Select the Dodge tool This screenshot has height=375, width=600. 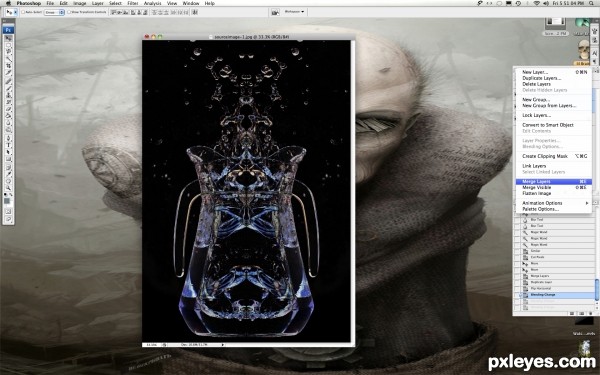pyautogui.click(x=8, y=129)
